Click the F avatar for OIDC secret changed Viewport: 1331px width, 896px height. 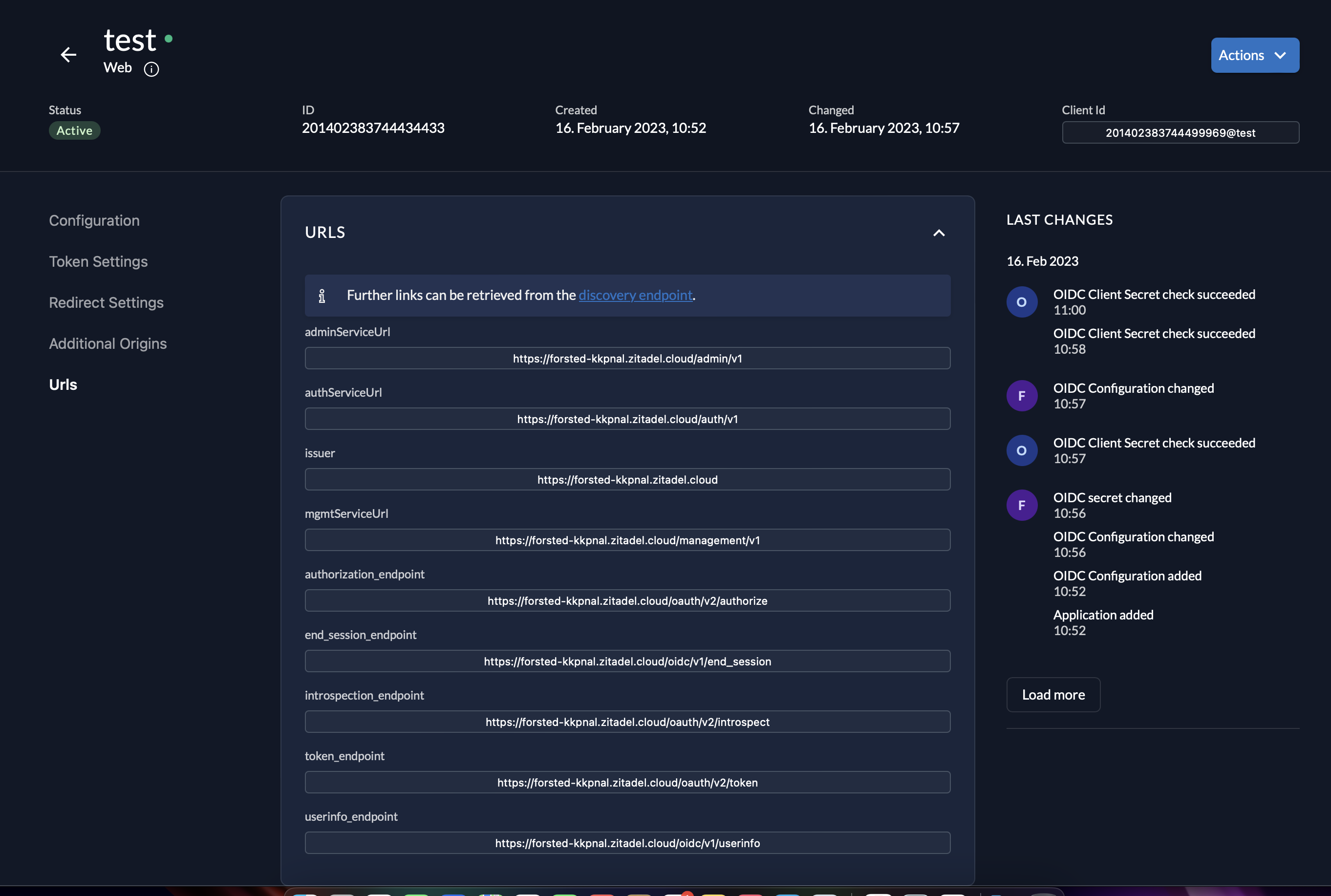point(1021,506)
